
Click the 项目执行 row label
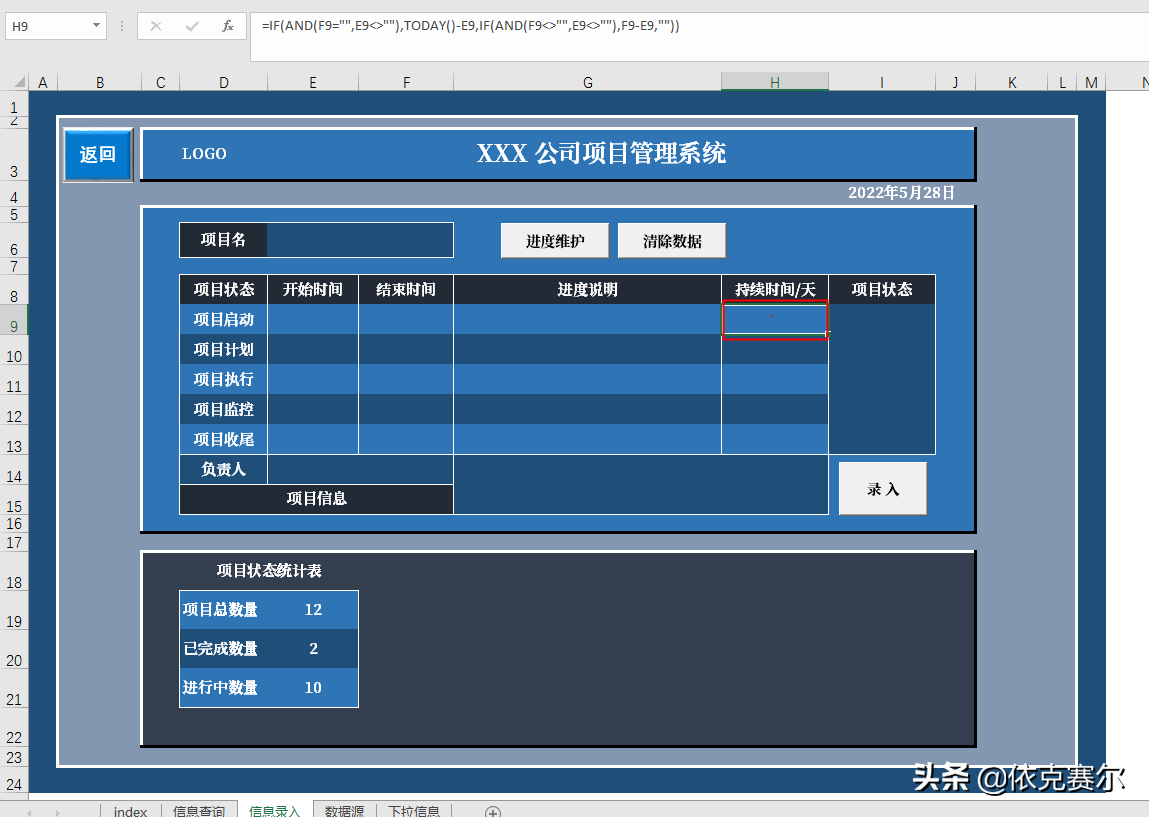(223, 380)
